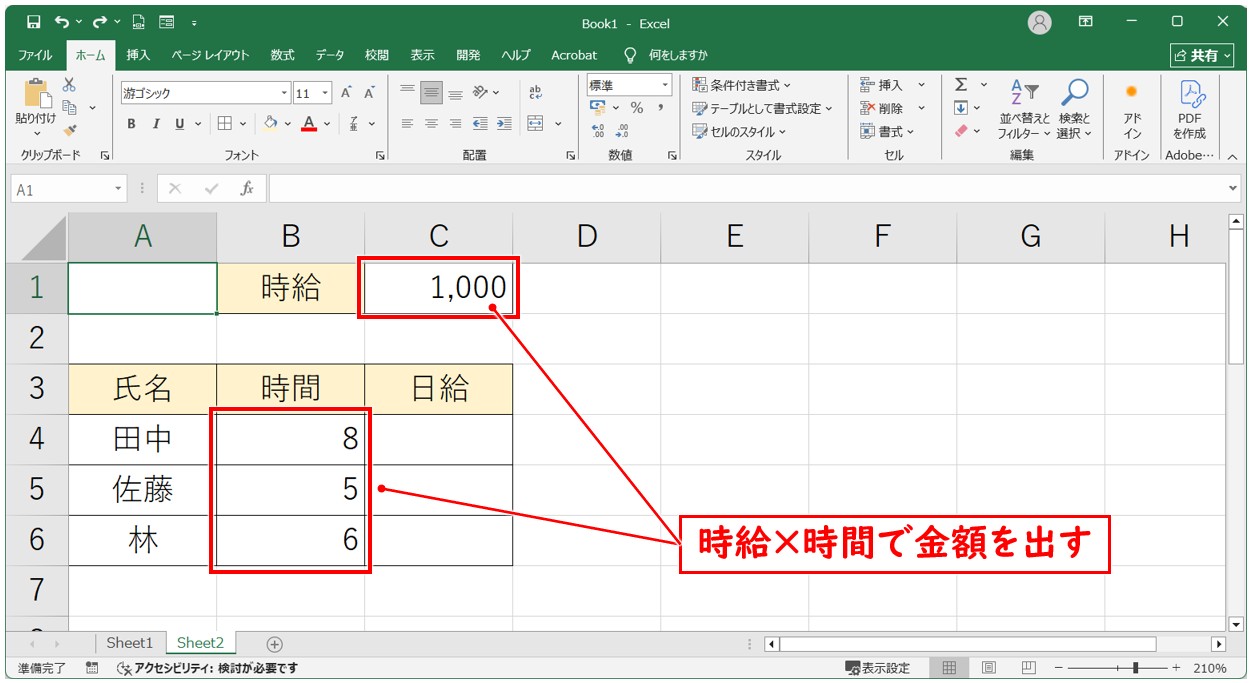The height and width of the screenshot is (683, 1251).
Task: Click the Wrap Text icon
Action: click(x=535, y=92)
